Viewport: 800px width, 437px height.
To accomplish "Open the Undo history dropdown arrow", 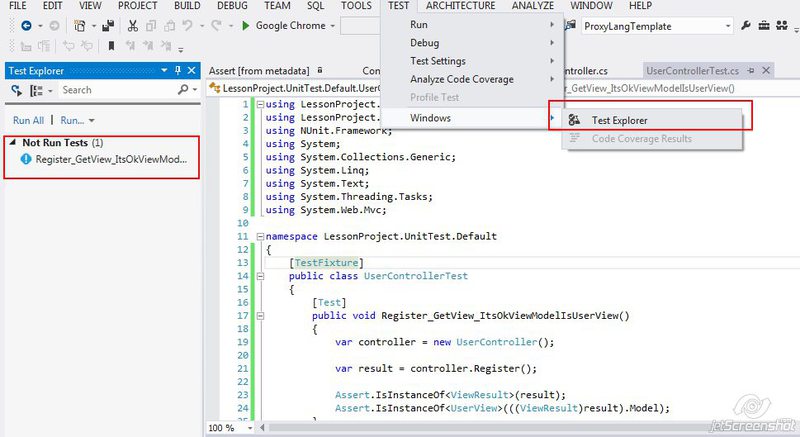I will [202, 25].
